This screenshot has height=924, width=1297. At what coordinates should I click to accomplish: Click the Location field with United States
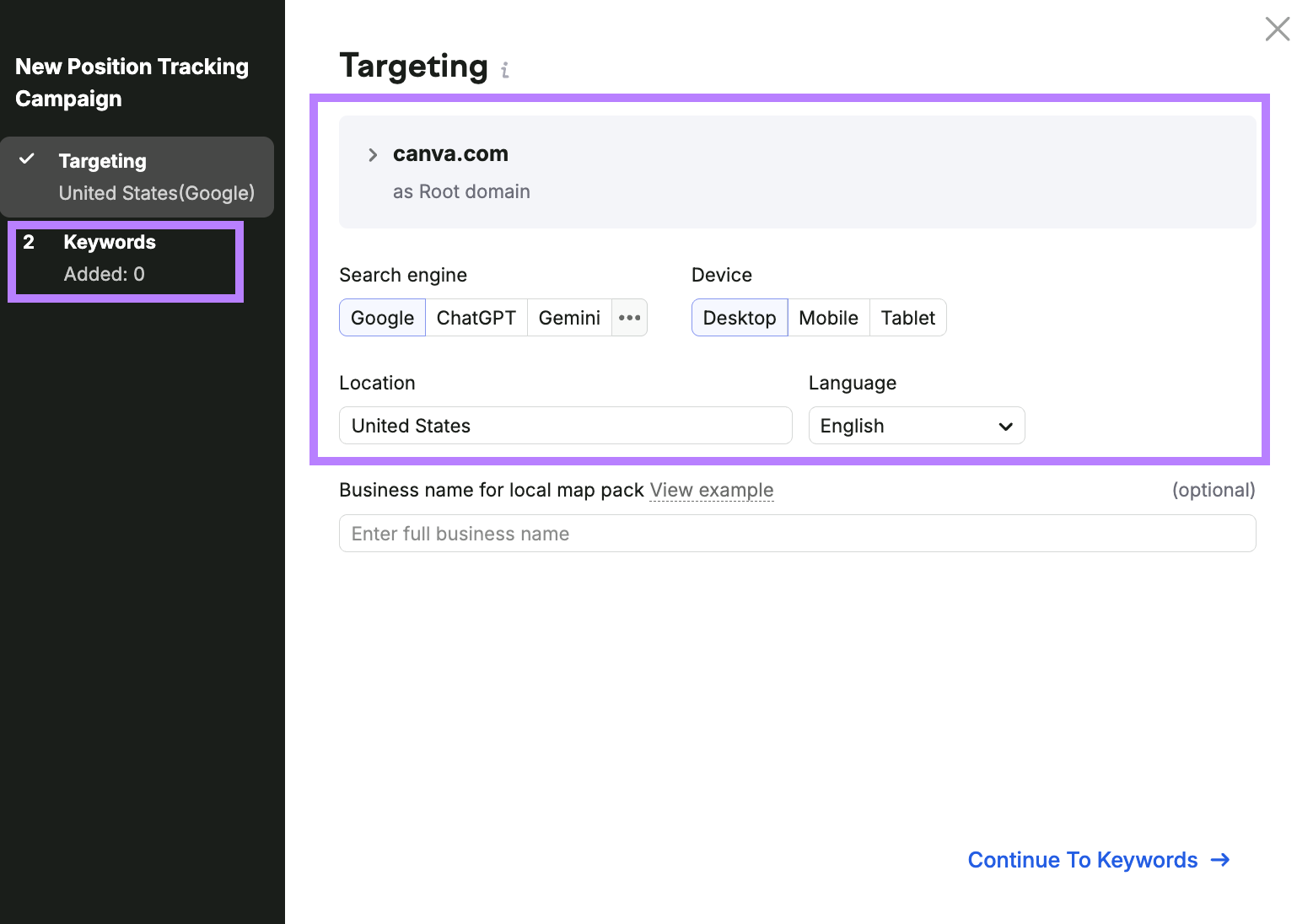[566, 426]
